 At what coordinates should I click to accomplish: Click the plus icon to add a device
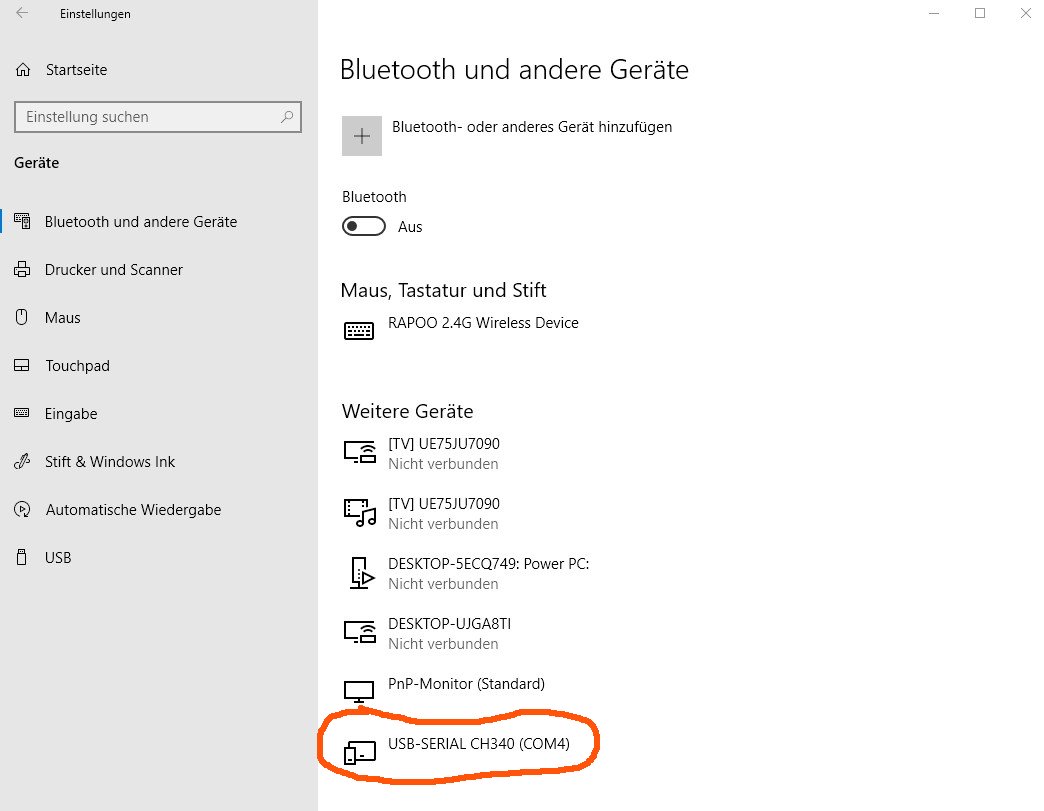click(x=362, y=136)
